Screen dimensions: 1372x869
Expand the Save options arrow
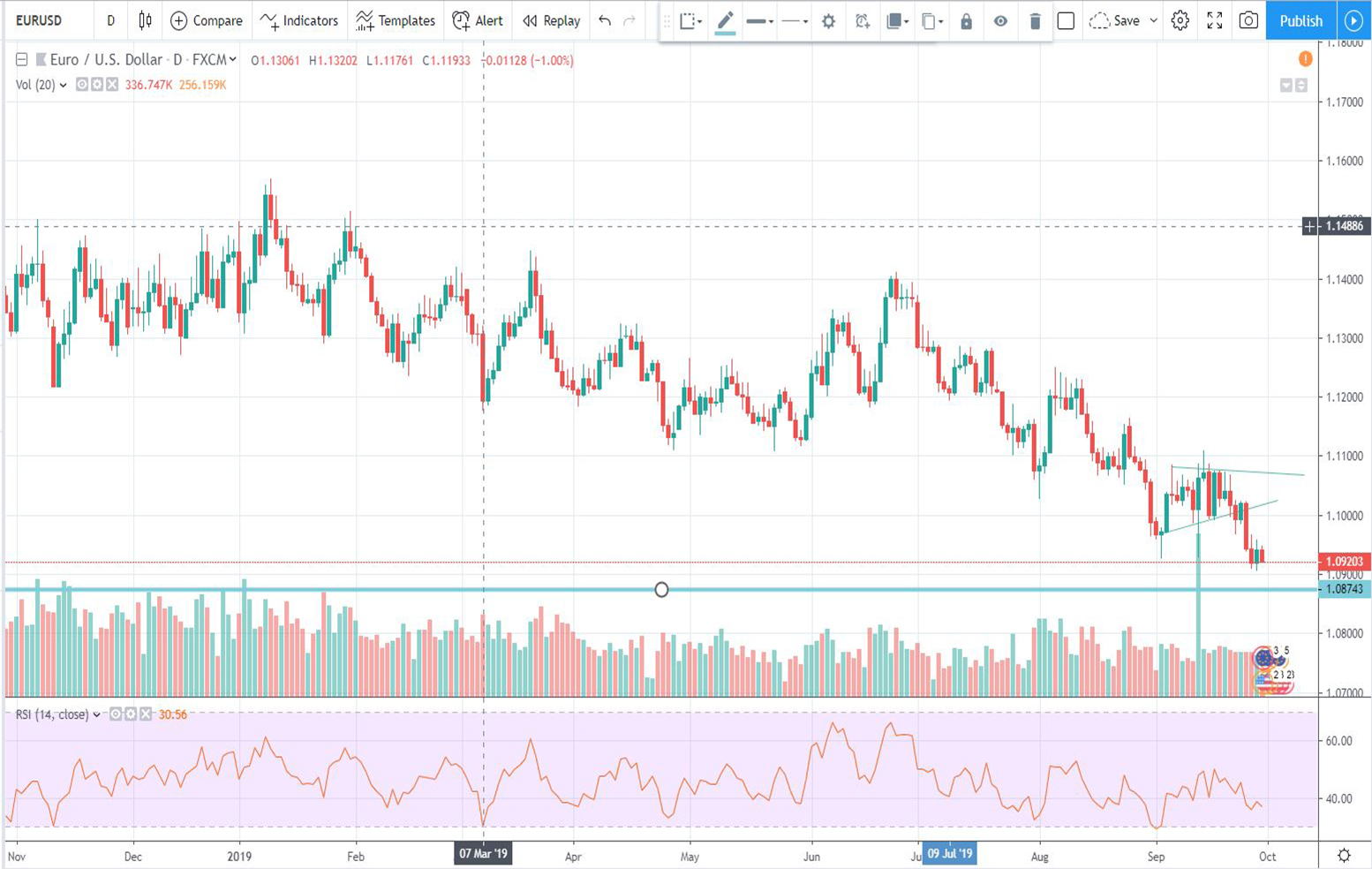(1153, 20)
